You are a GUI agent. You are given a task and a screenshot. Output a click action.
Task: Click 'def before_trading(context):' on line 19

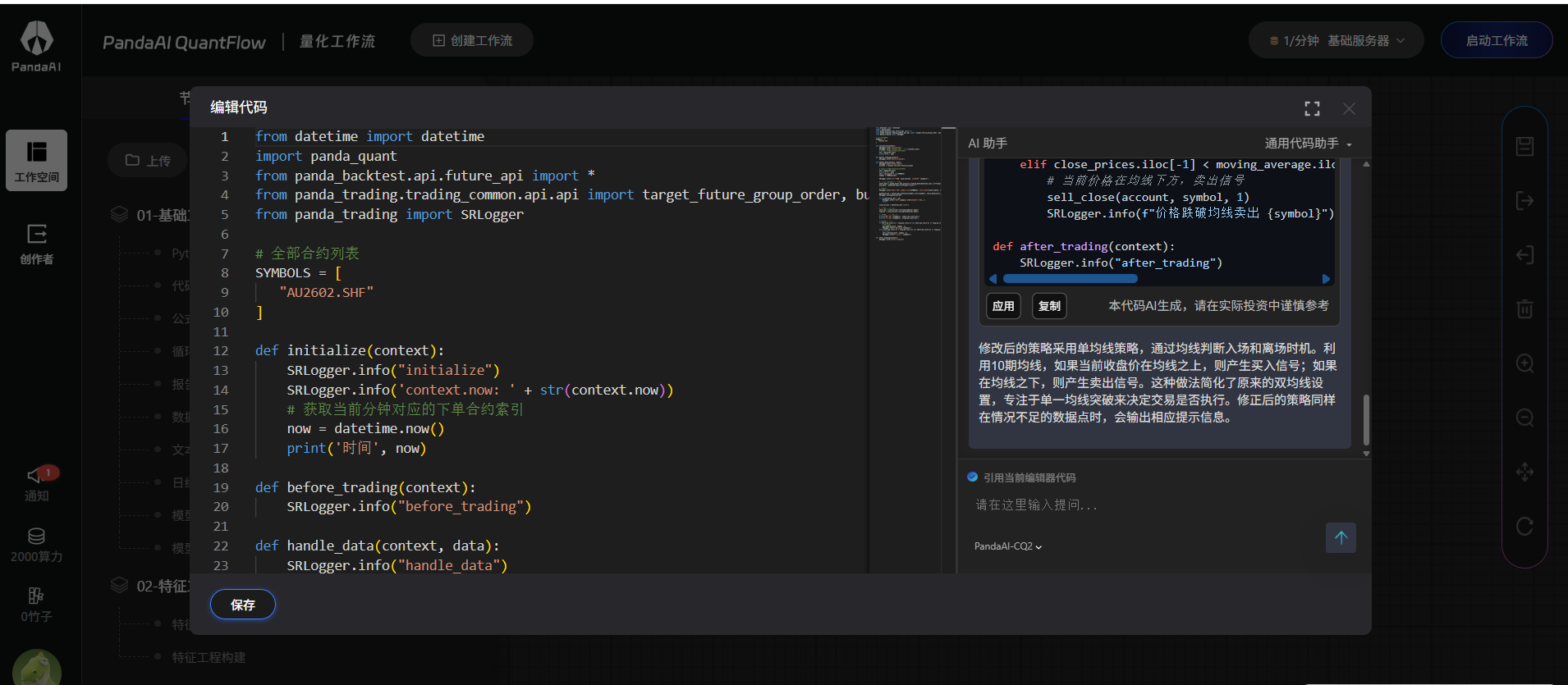365,487
